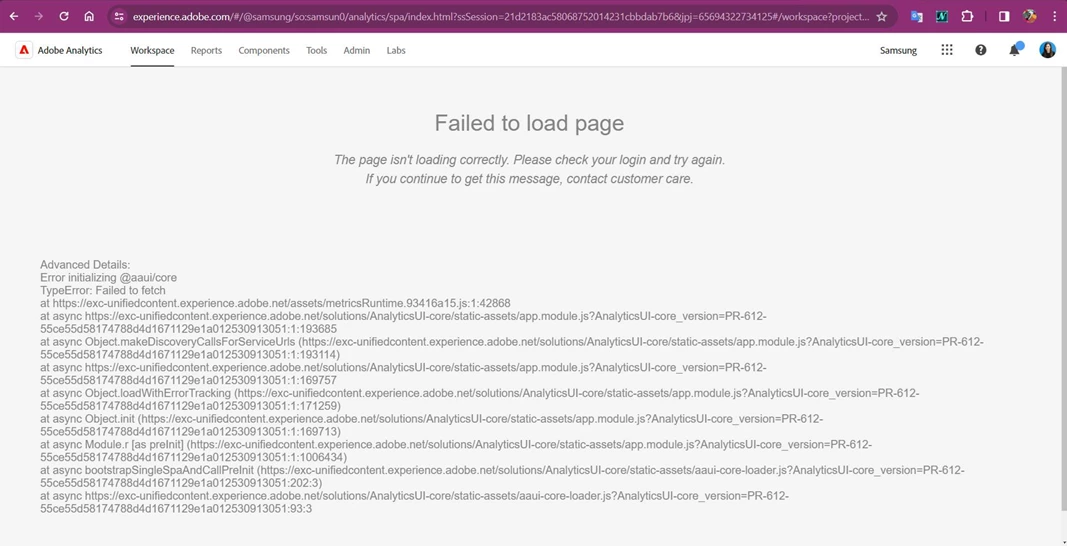The image size is (1067, 546).
Task: Open the Tools menu
Action: click(316, 50)
